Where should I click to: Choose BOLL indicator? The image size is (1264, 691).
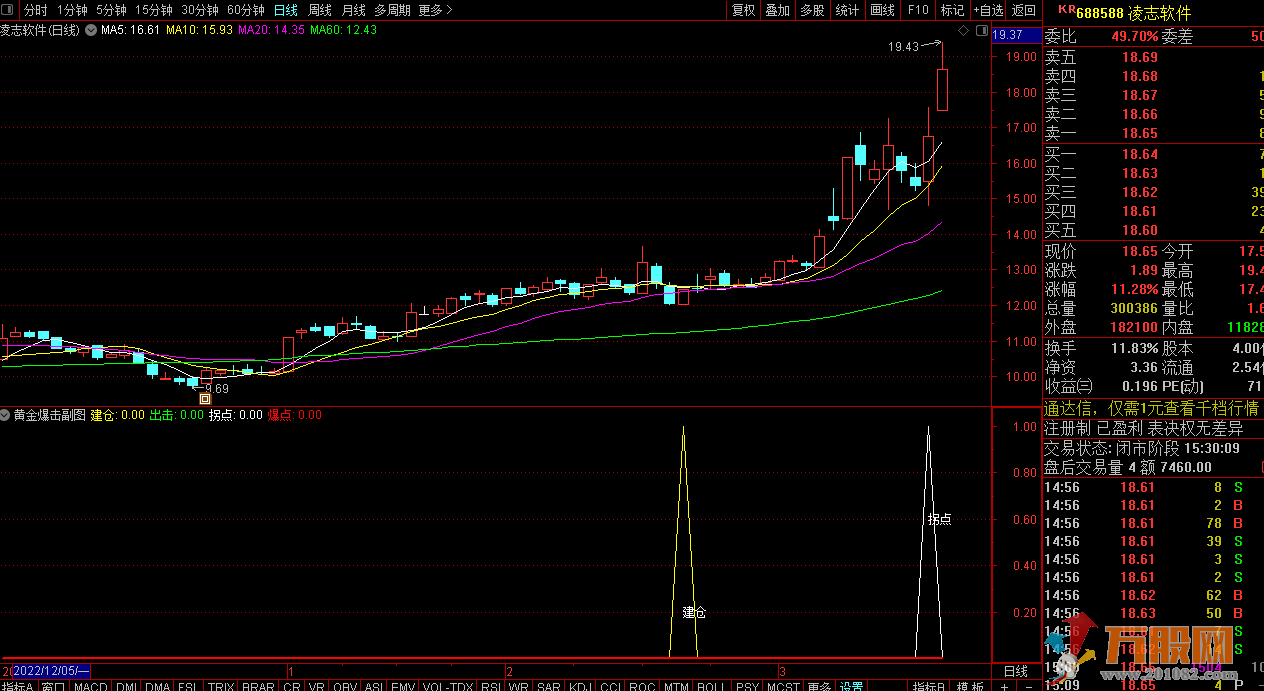point(710,685)
